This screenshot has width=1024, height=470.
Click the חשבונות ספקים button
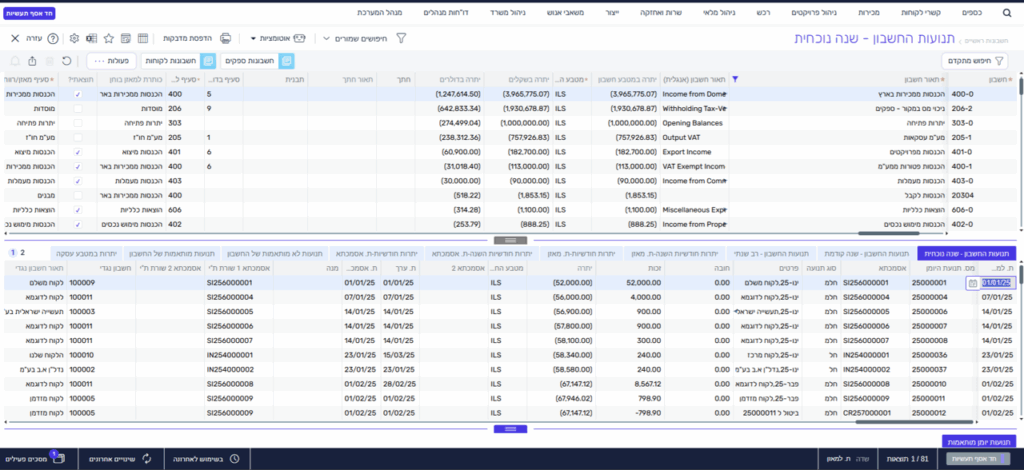pos(257,61)
